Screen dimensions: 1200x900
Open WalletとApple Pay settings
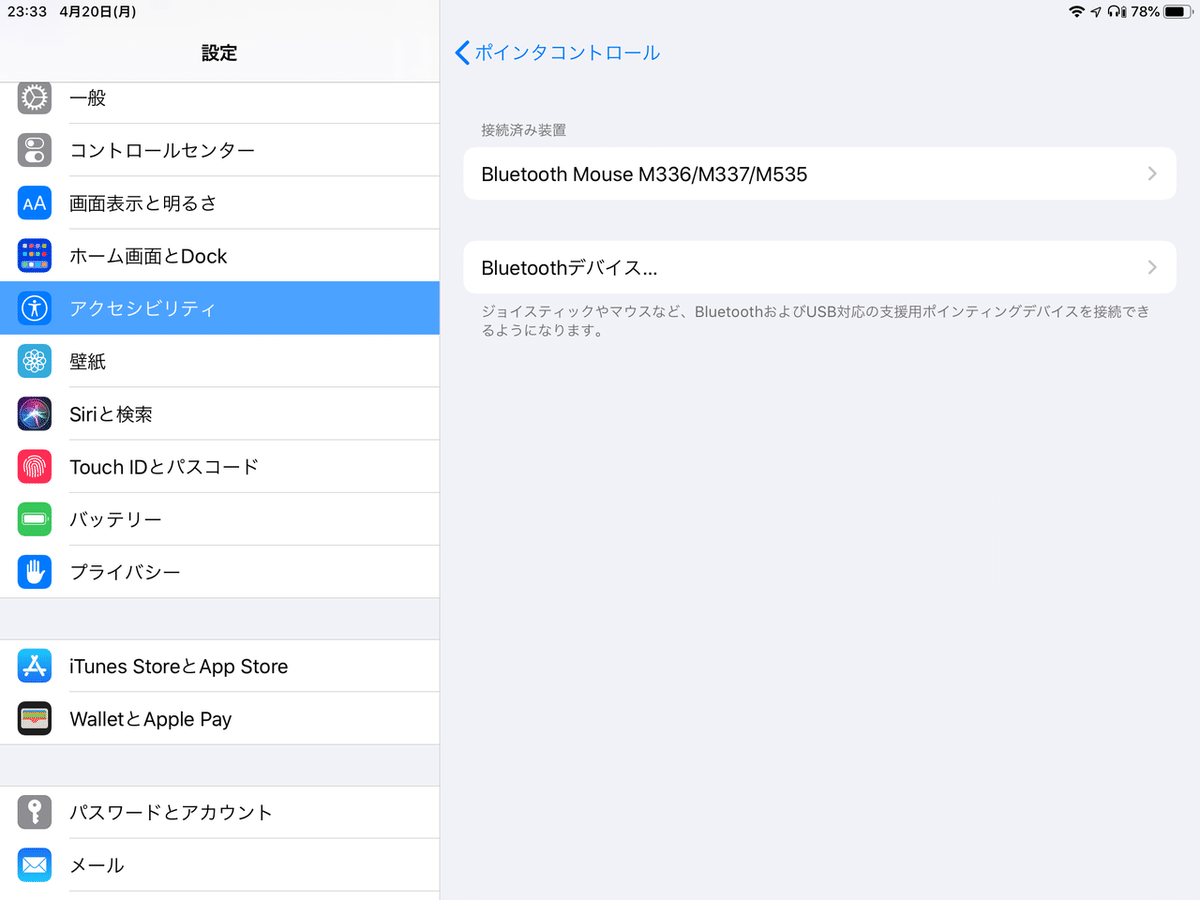point(220,719)
